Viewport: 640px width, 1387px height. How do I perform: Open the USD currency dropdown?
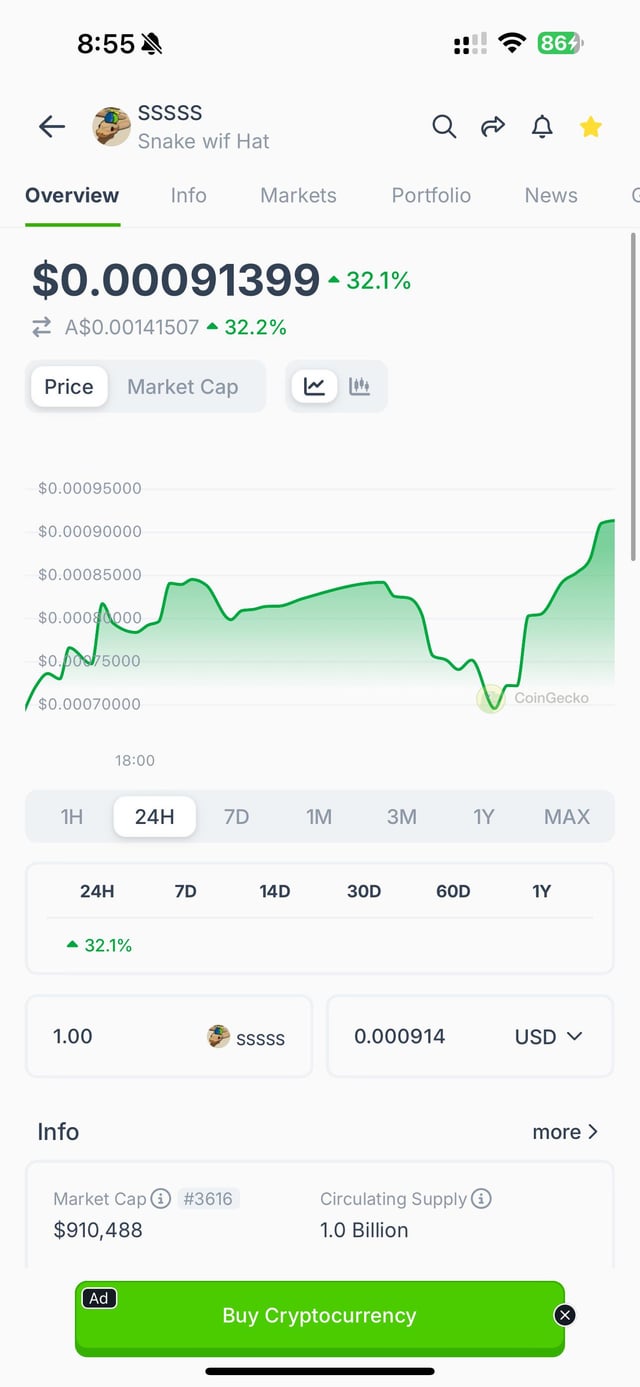(548, 1037)
